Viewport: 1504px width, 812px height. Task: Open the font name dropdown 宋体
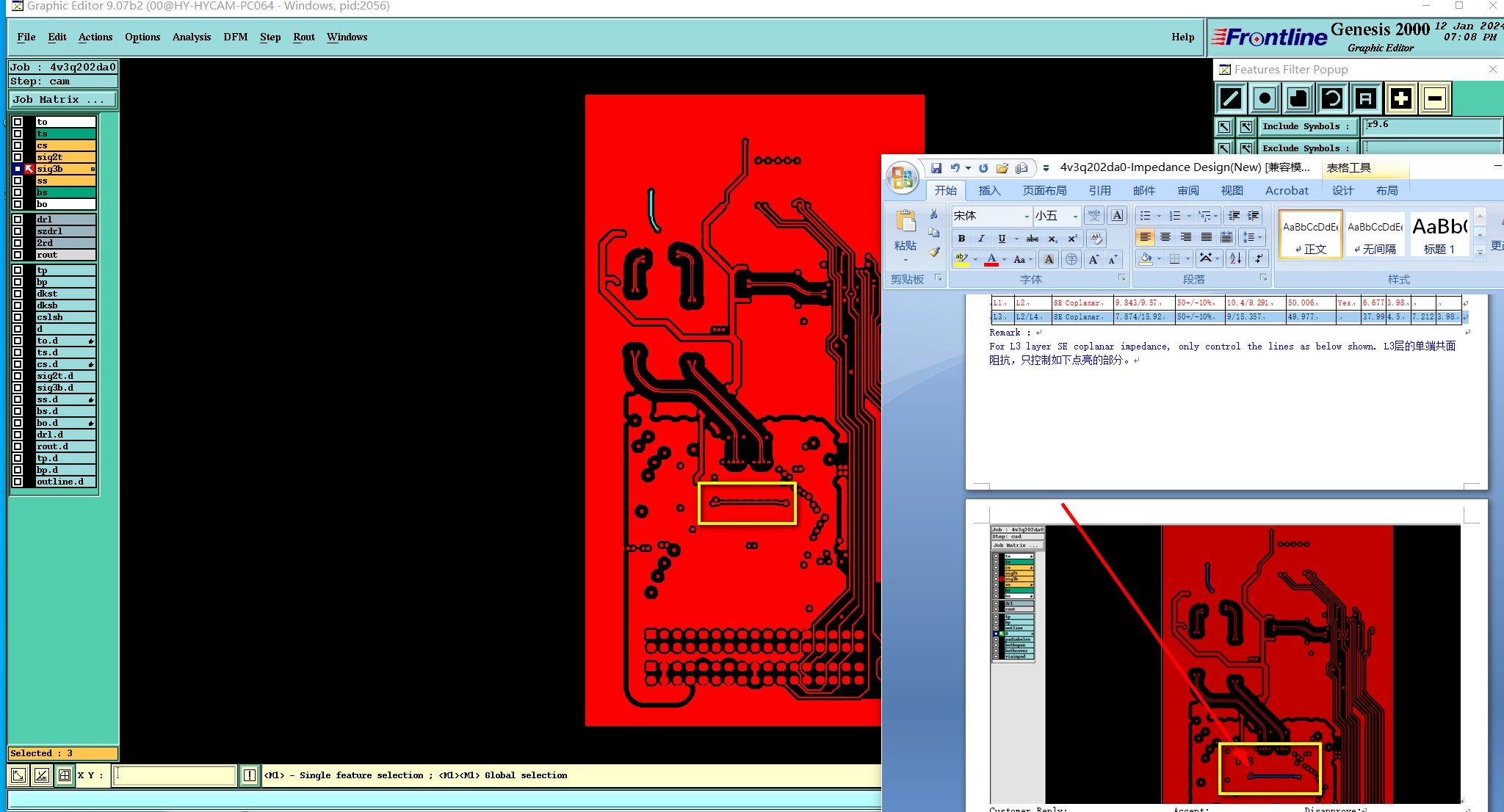pyautogui.click(x=1027, y=216)
